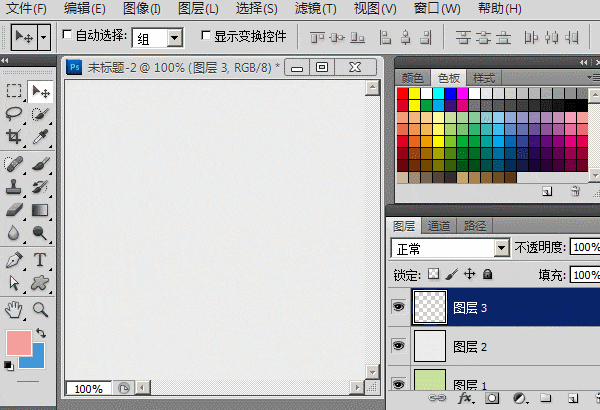Screen dimensions: 600x410
Task: Click the pink foreground color swatch
Action: [x=18, y=344]
